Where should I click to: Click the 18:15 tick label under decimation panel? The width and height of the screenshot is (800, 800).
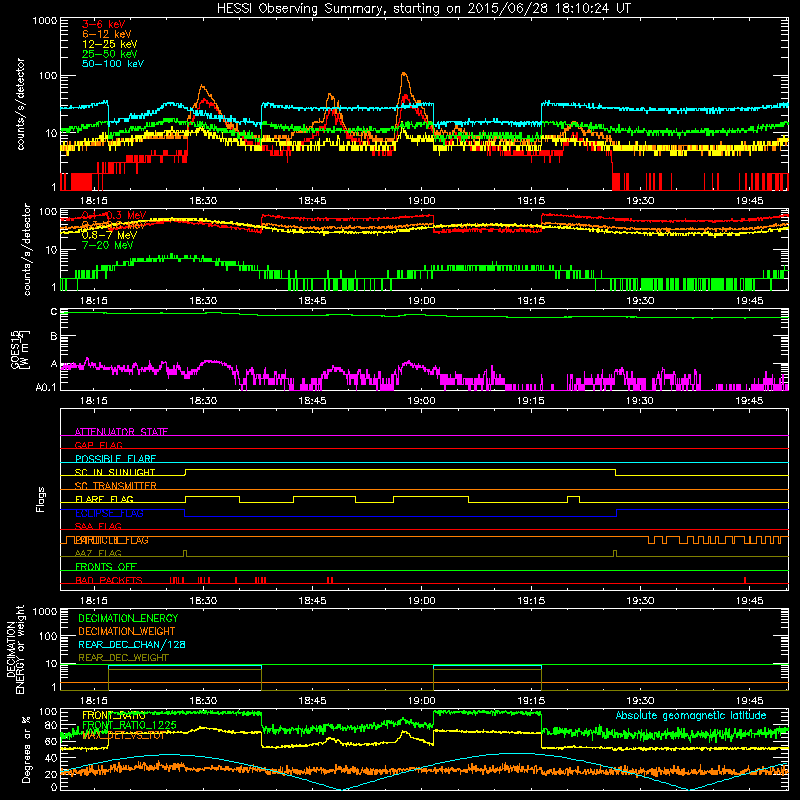coord(94,701)
